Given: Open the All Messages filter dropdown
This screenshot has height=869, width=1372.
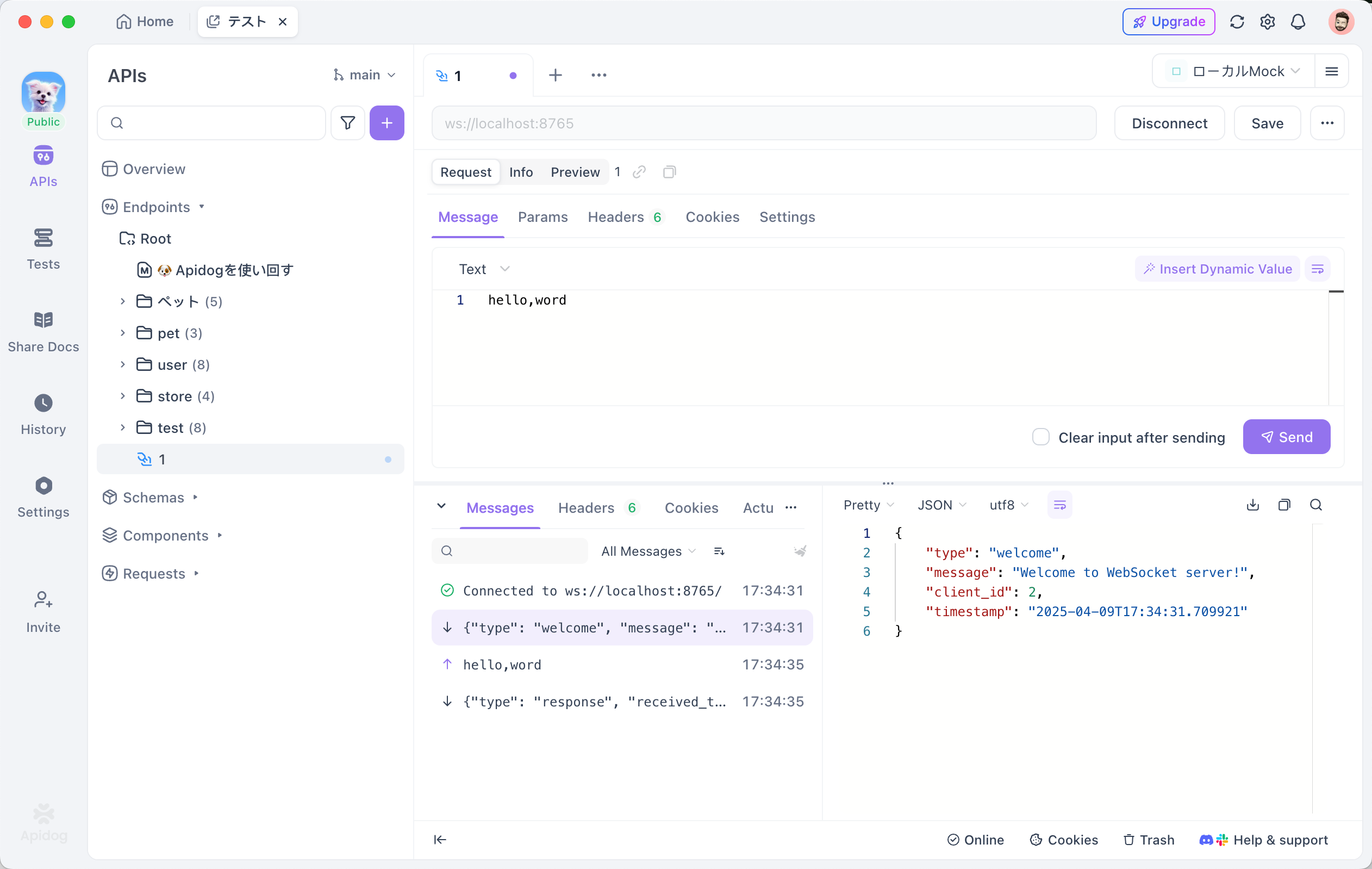Looking at the screenshot, I should tap(648, 551).
